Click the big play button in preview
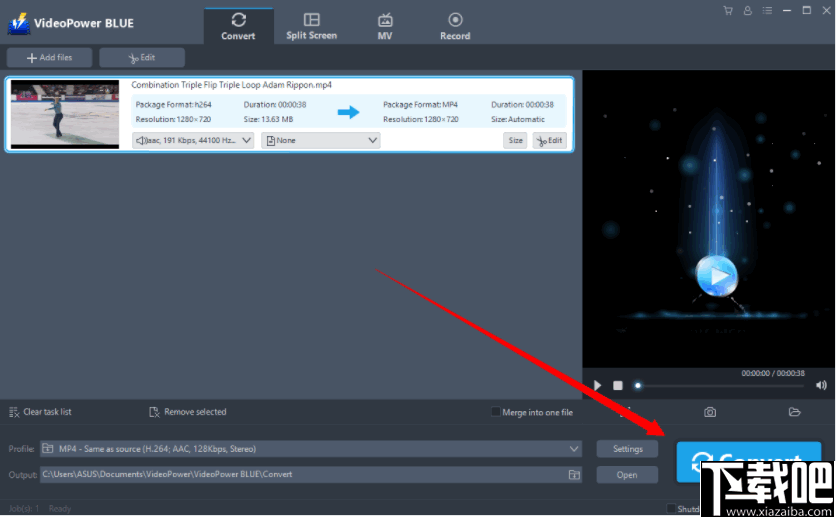The height and width of the screenshot is (517, 836). pyautogui.click(x=717, y=276)
